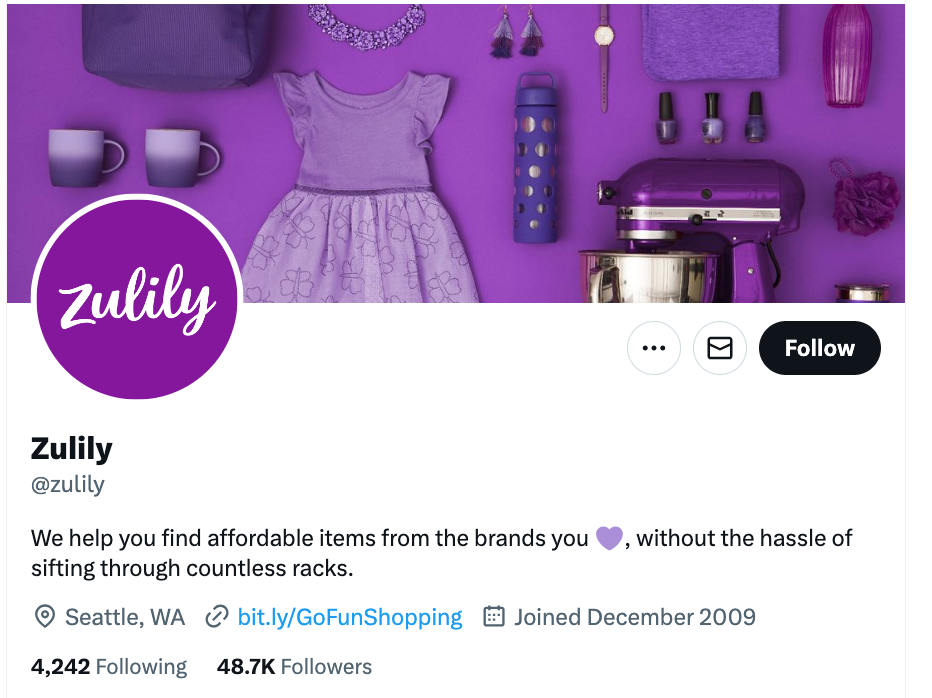Click the Zulily display name
932x698 pixels.
(x=71, y=449)
